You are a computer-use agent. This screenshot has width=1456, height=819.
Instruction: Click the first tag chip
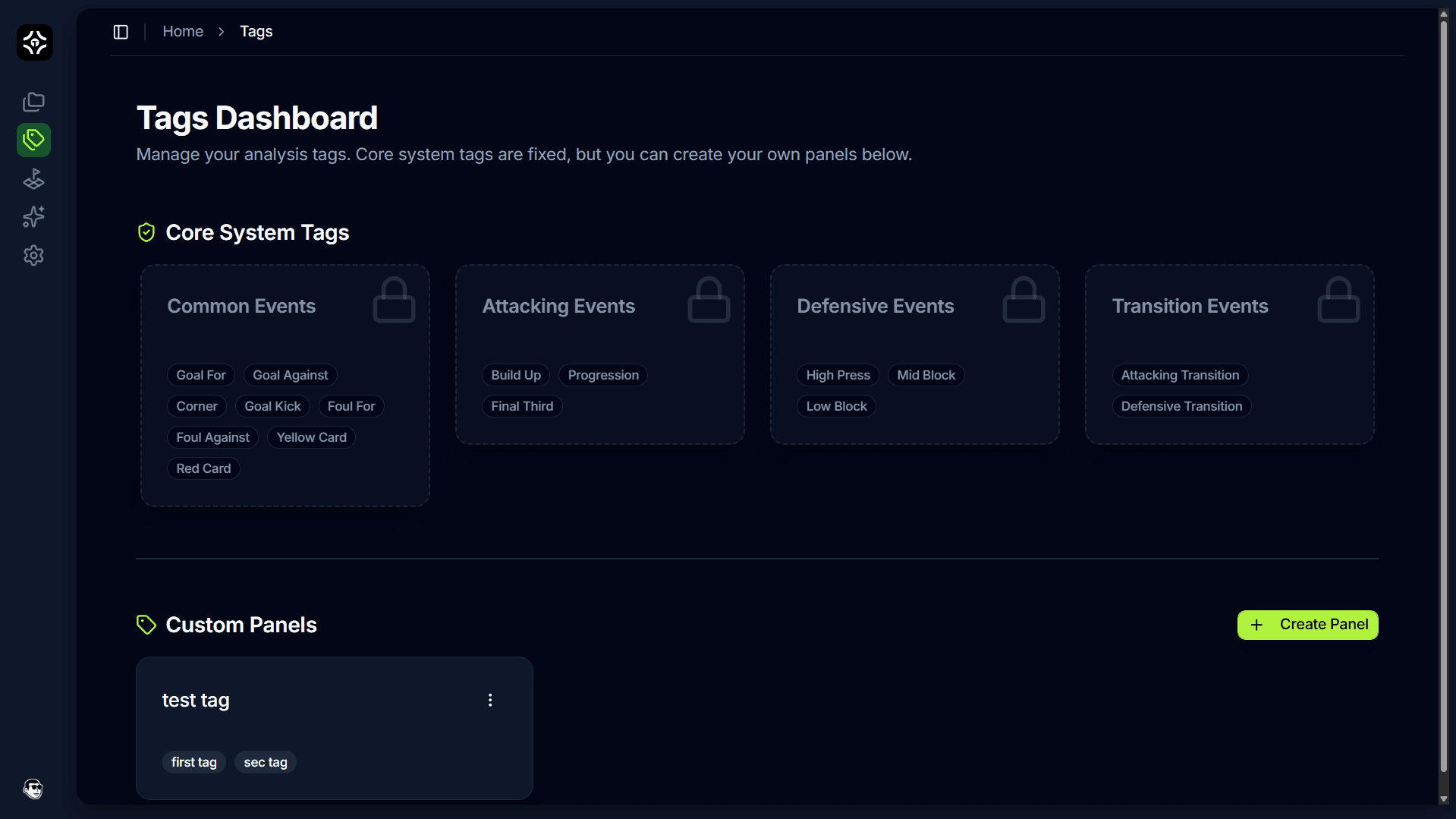[194, 762]
